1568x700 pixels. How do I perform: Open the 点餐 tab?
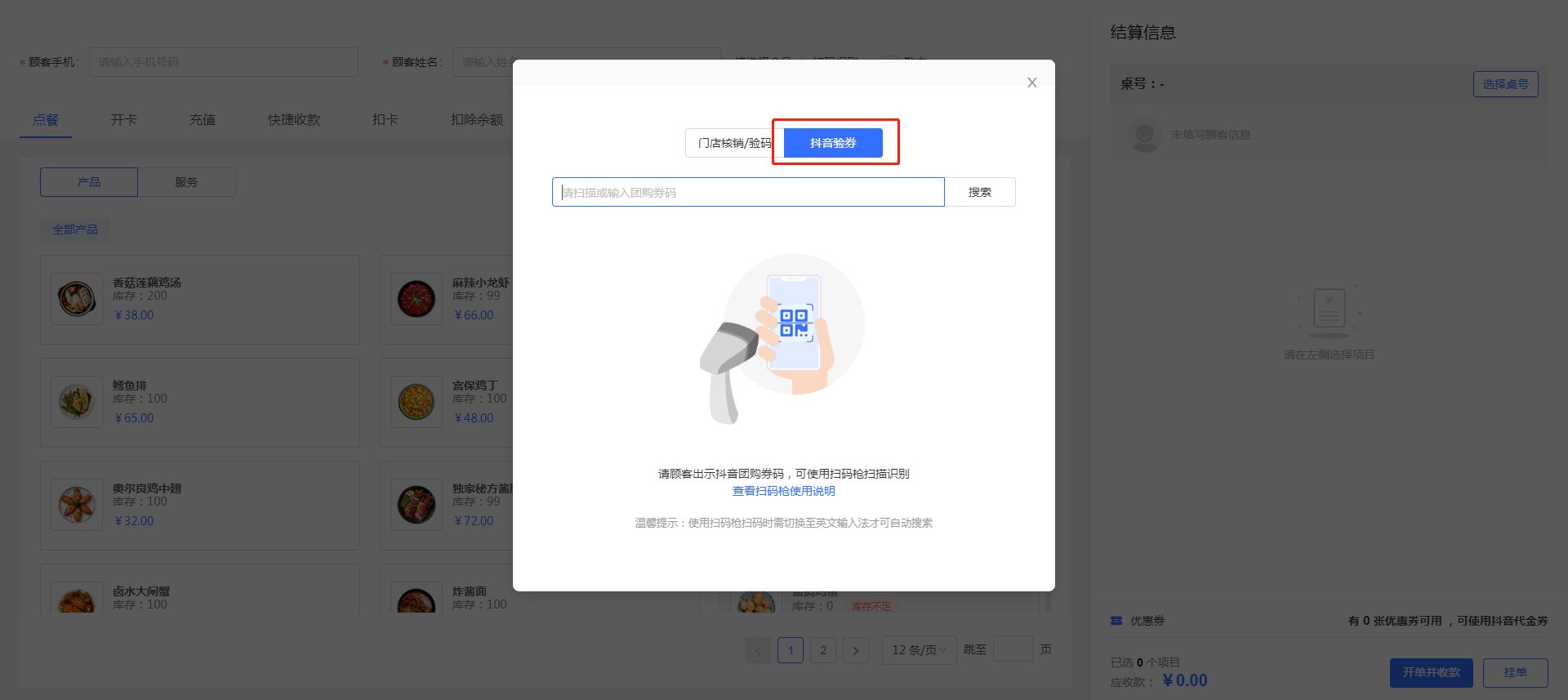point(46,120)
